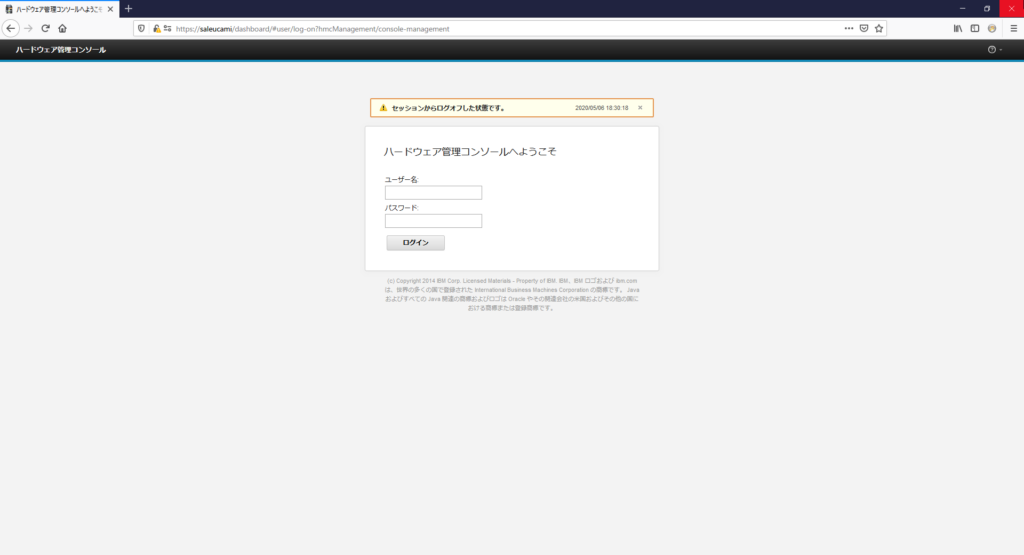Go to the browser Home page icon
The image size is (1024, 555).
pos(62,29)
